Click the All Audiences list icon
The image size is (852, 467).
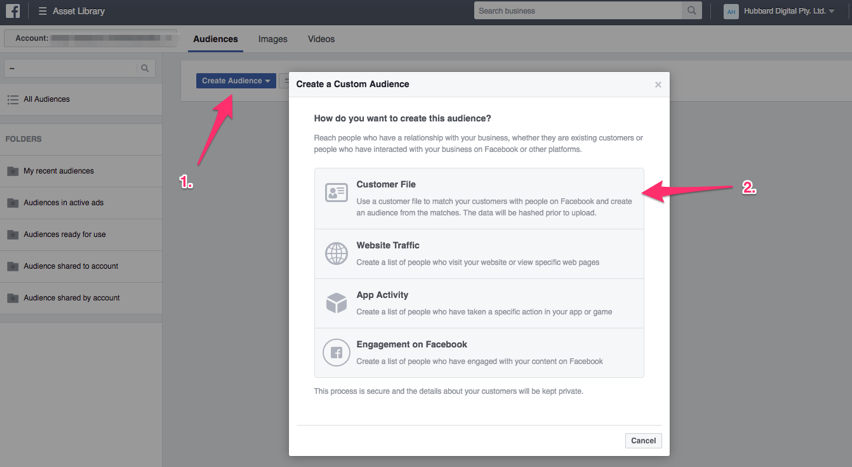[12, 99]
